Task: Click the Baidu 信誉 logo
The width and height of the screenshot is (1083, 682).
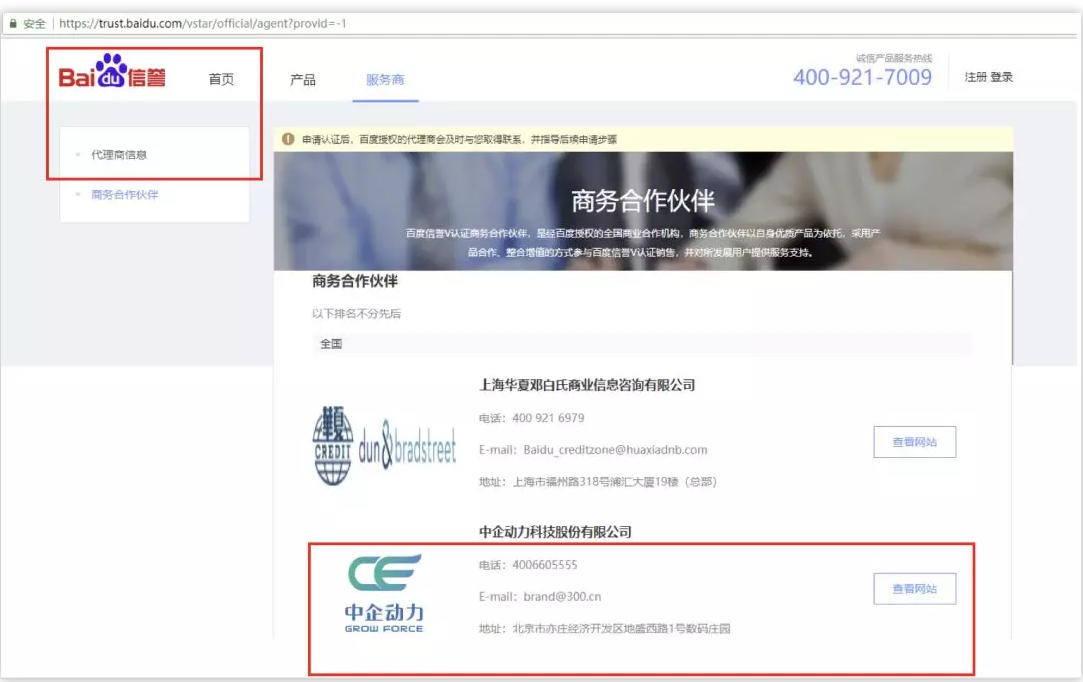Action: coord(112,73)
